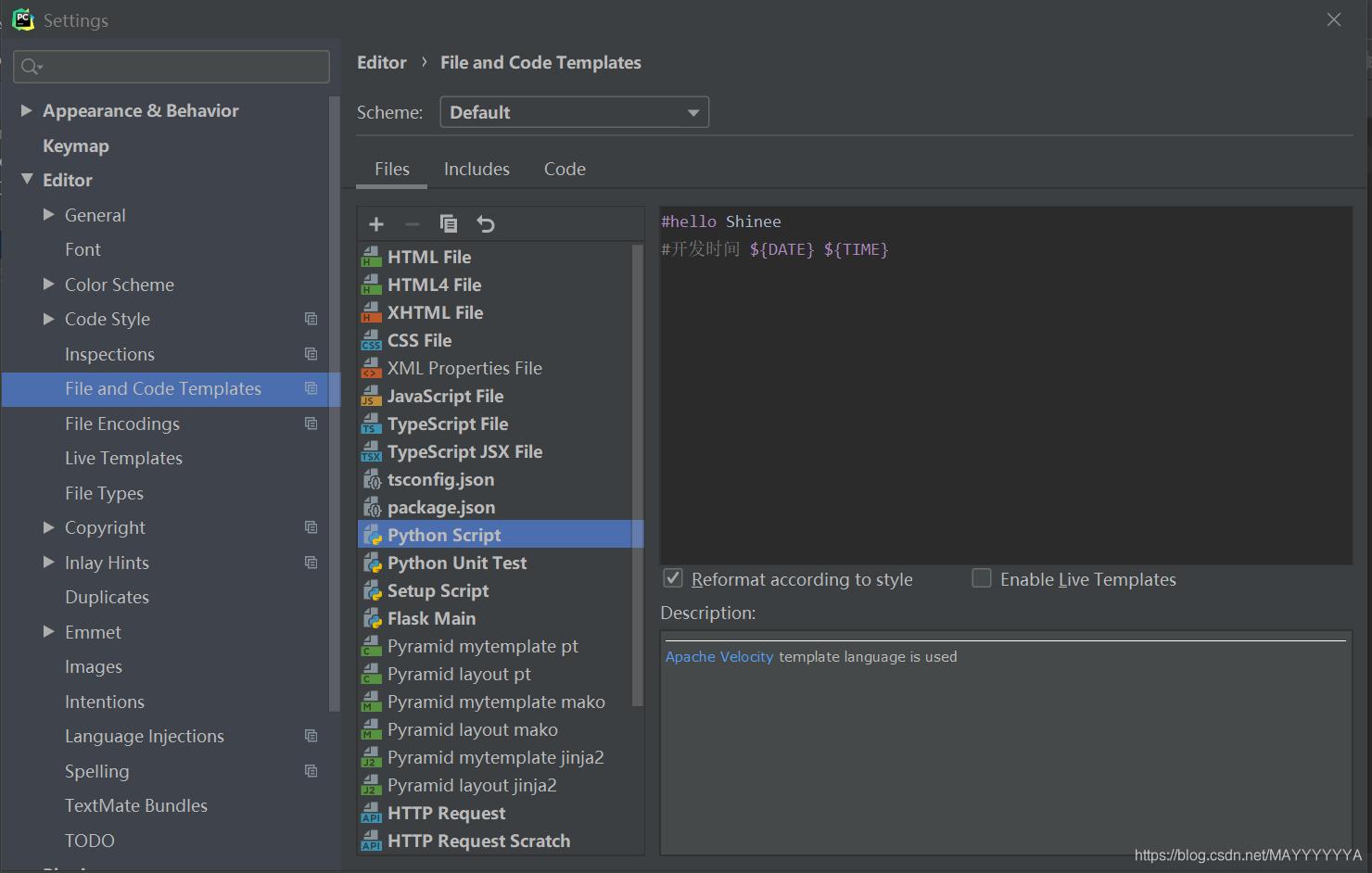This screenshot has height=873, width=1372.
Task: Select the Setup Script template icon
Action: [372, 590]
